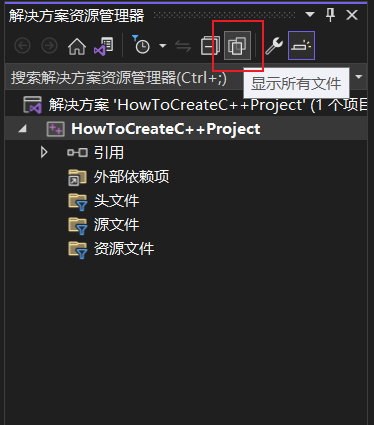
Task: Collapse the HowToCreateC++Project project node
Action: tap(22, 129)
